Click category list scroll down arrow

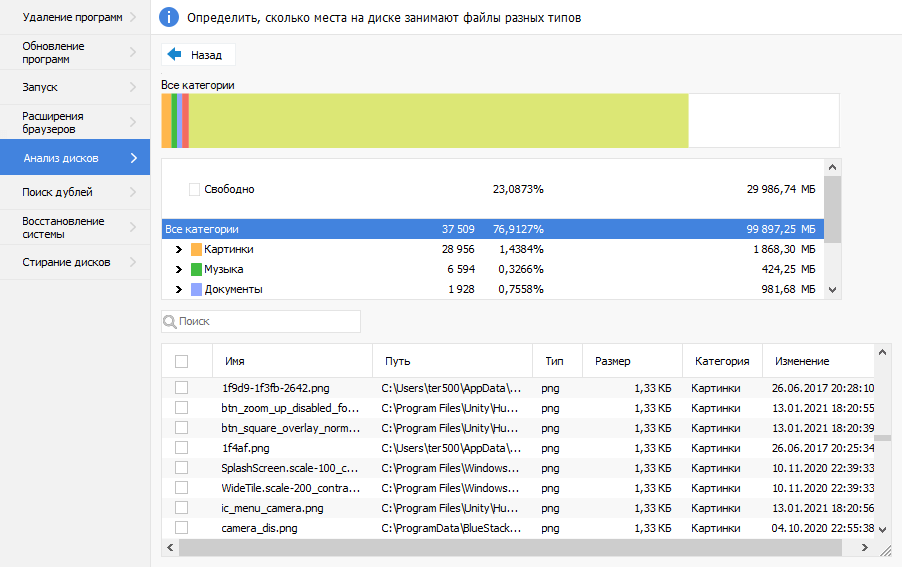click(x=832, y=290)
